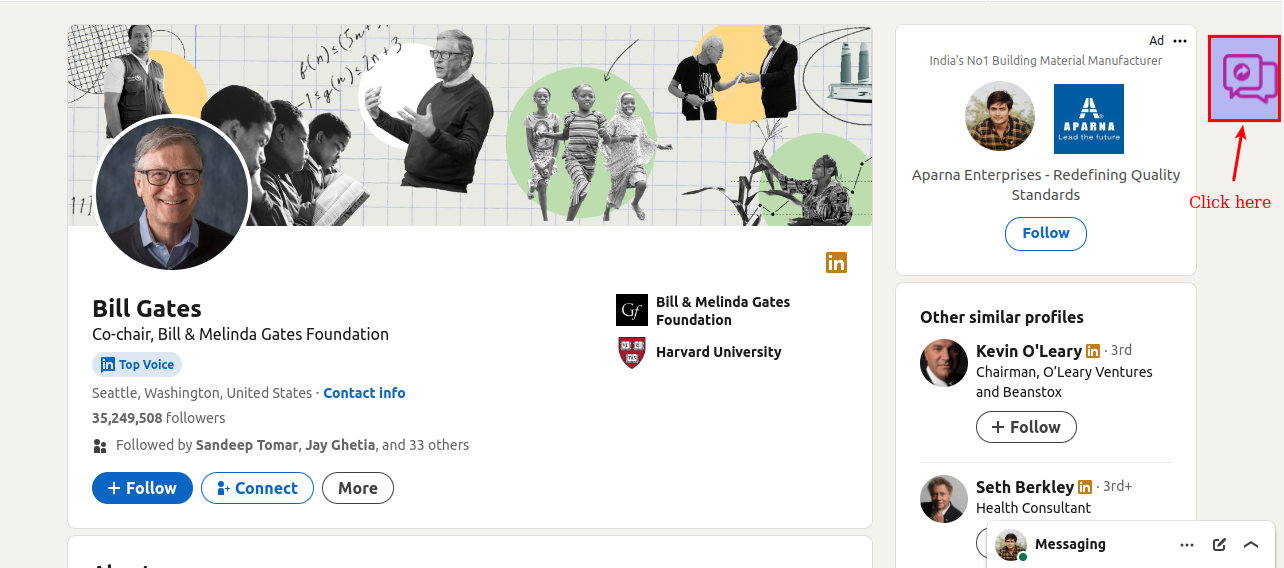Follow Kevin O'Leary

tap(1026, 427)
